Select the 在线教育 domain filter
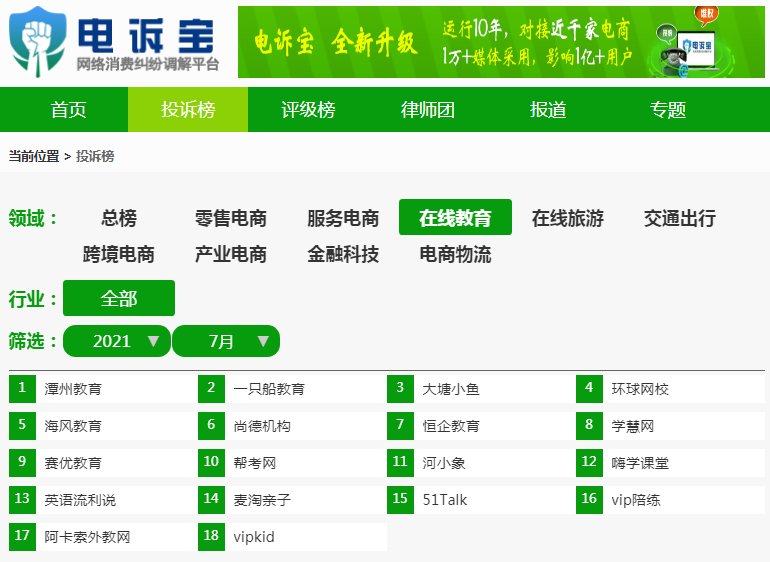The height and width of the screenshot is (562, 770). pos(455,217)
